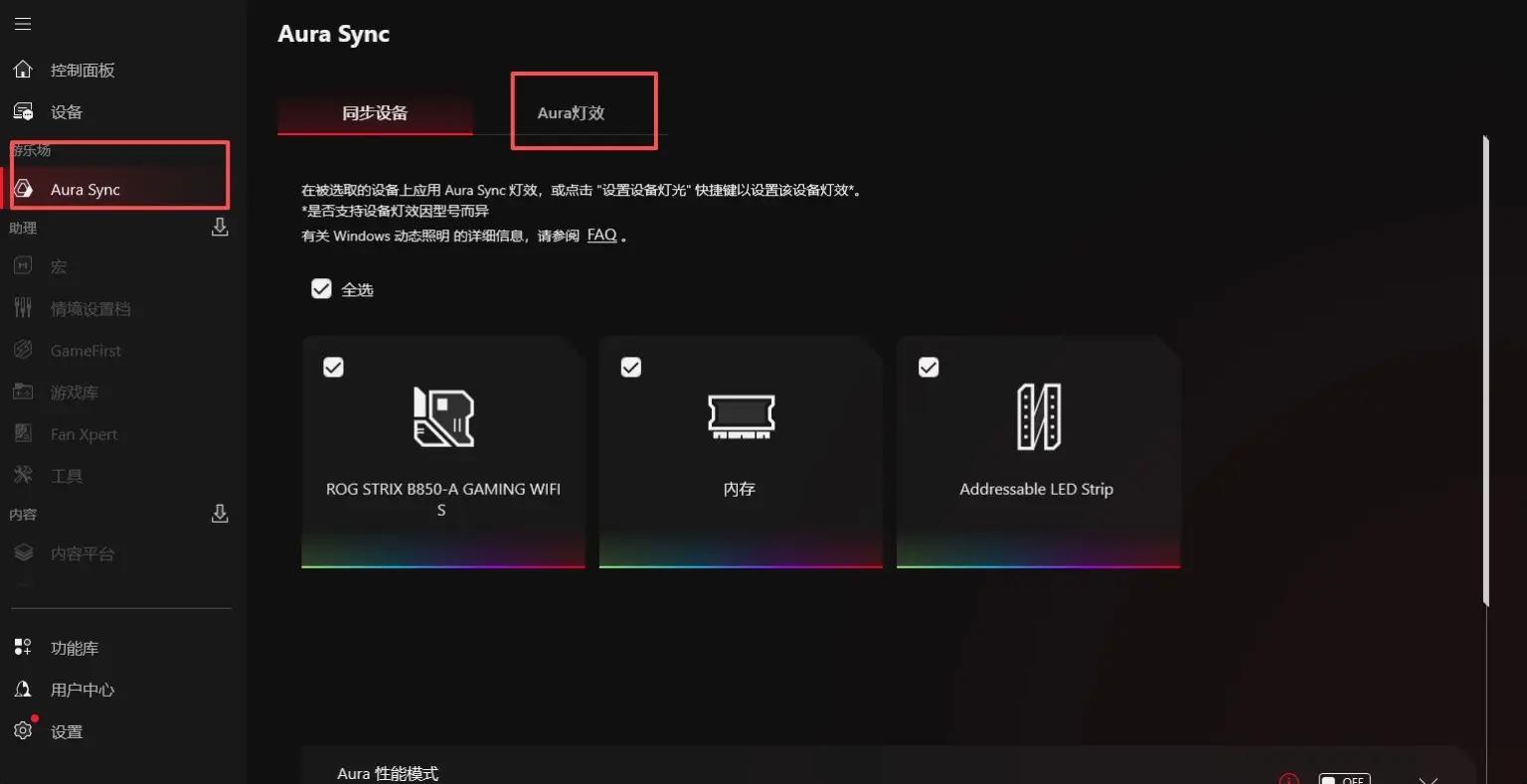1527x784 pixels.
Task: Click the vertical scrollbar on the right
Action: tap(1486, 370)
